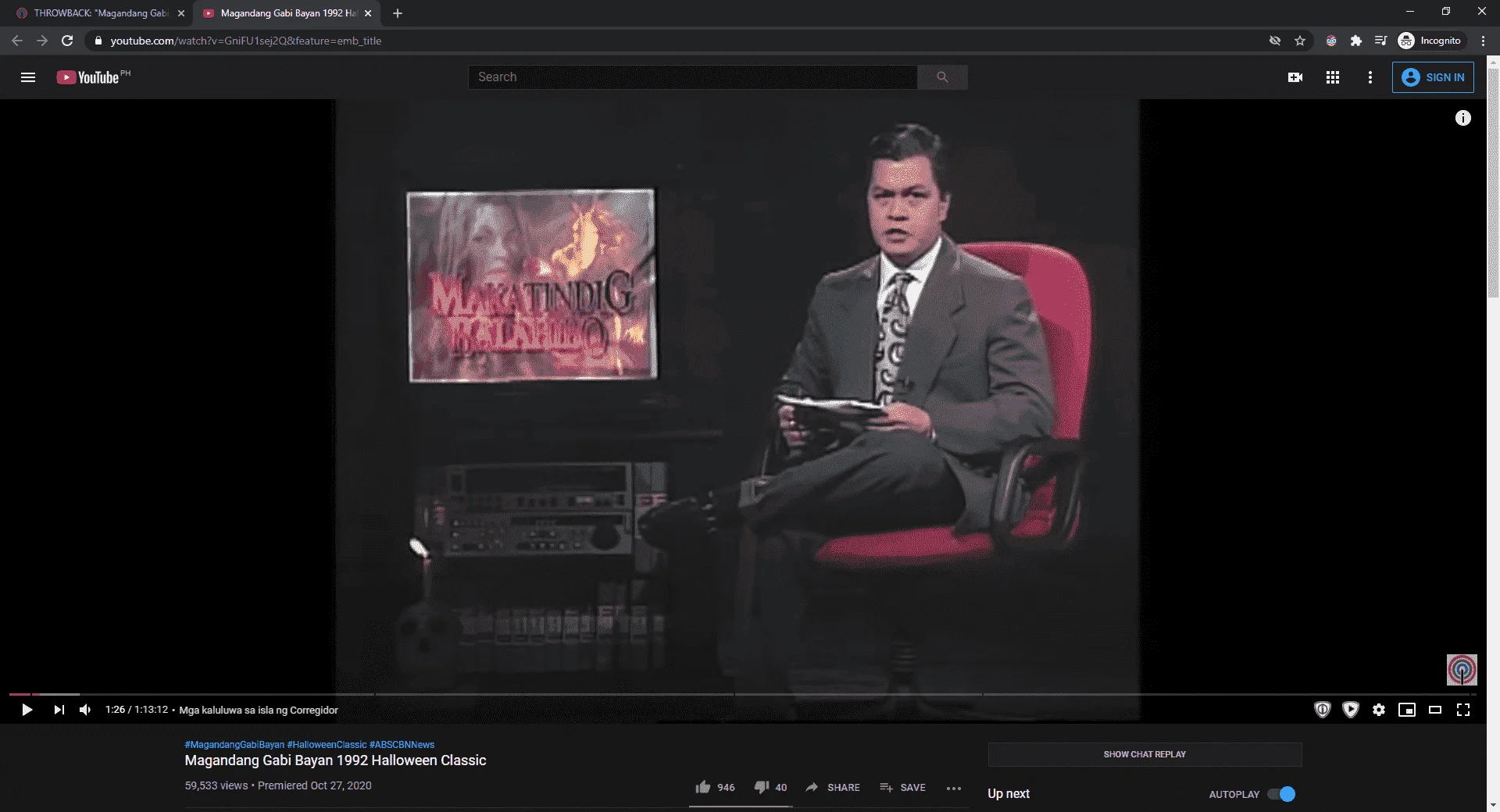
Task: Open video settings gear
Action: pos(1379,710)
